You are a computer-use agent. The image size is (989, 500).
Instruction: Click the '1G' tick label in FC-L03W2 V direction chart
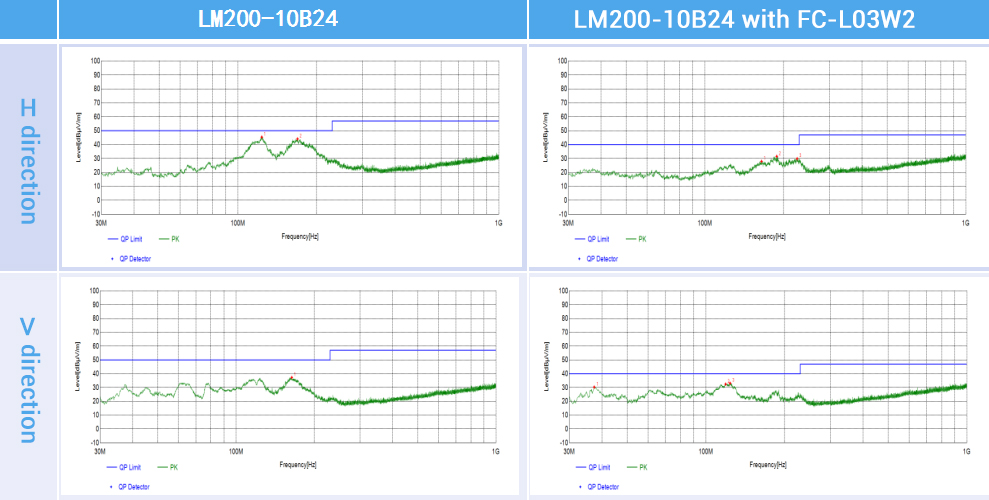pyautogui.click(x=966, y=451)
